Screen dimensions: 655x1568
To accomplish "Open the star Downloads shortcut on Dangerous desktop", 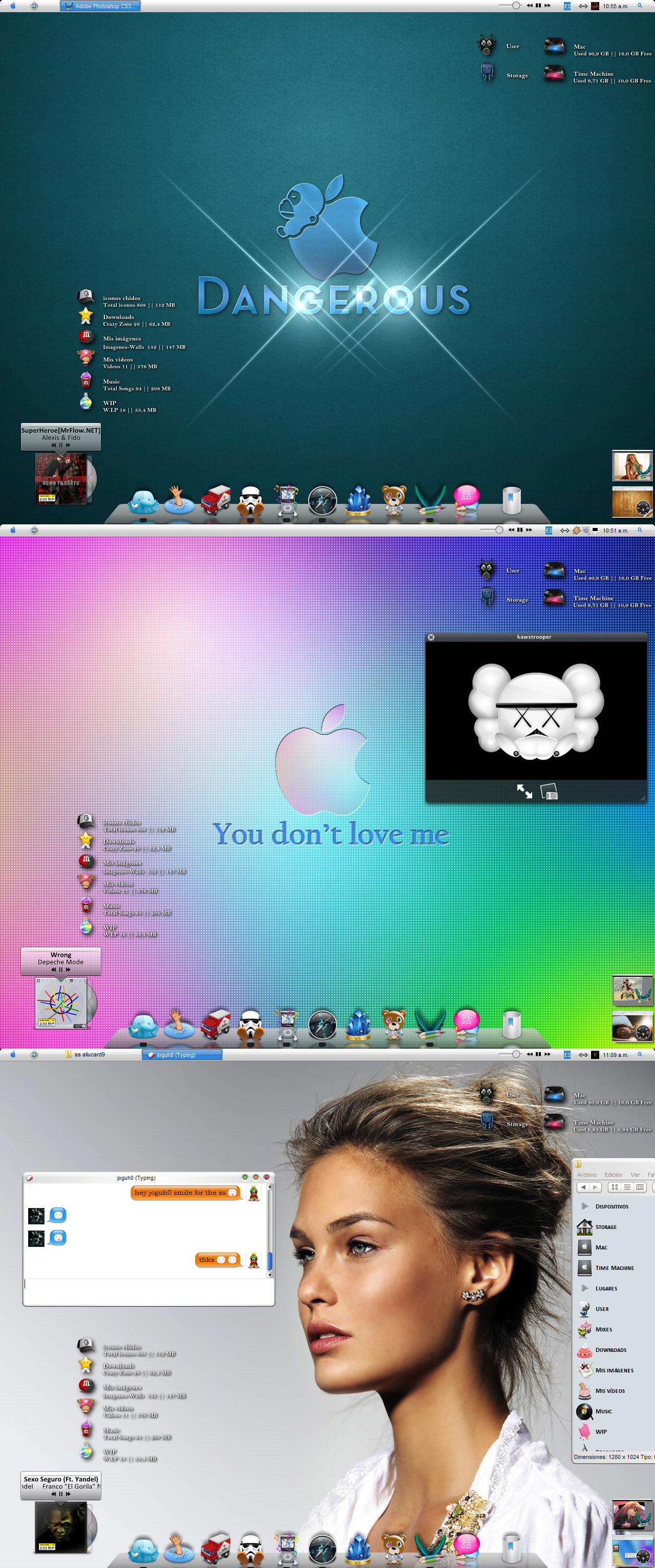I will point(86,315).
